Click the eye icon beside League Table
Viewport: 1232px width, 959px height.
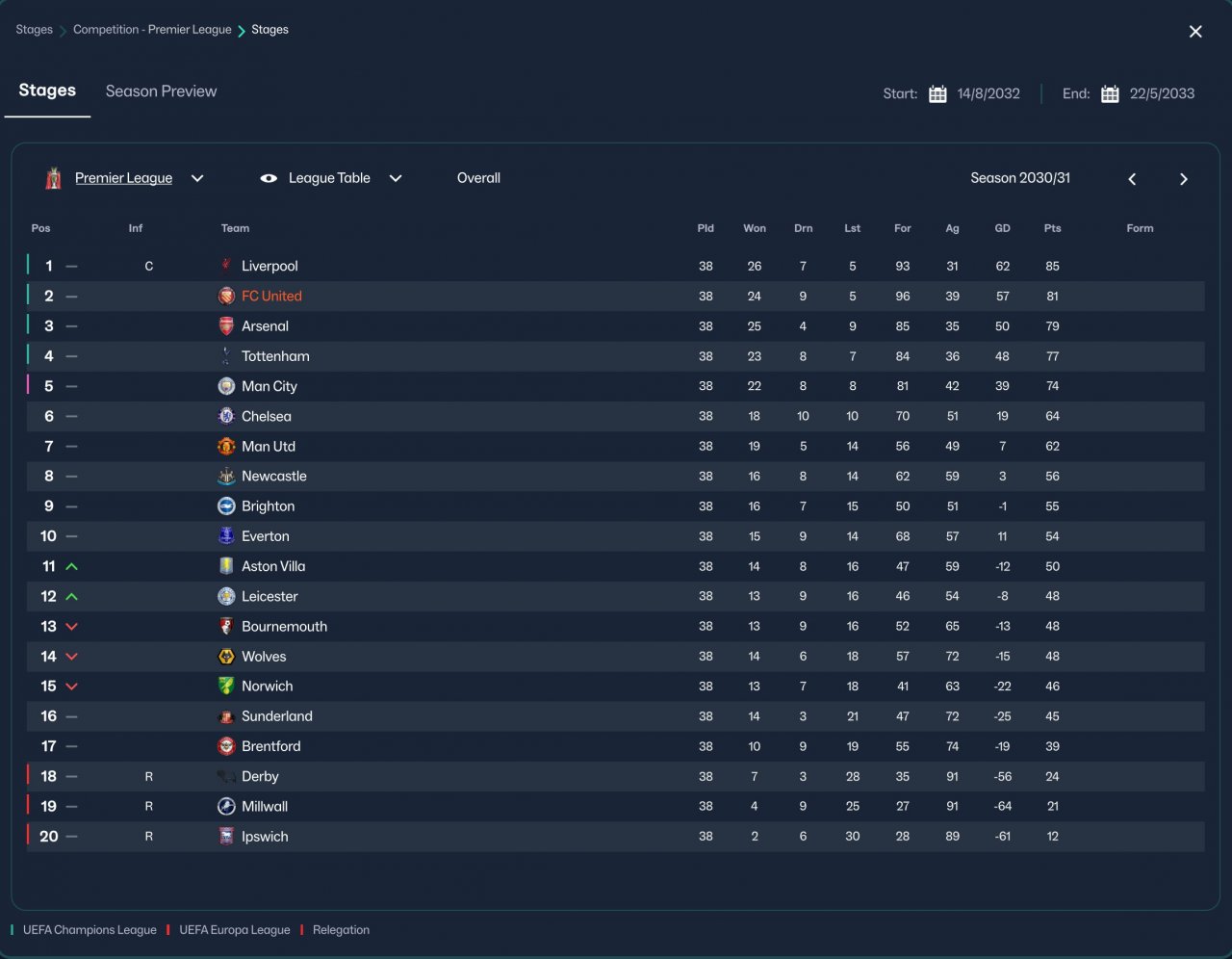(269, 178)
